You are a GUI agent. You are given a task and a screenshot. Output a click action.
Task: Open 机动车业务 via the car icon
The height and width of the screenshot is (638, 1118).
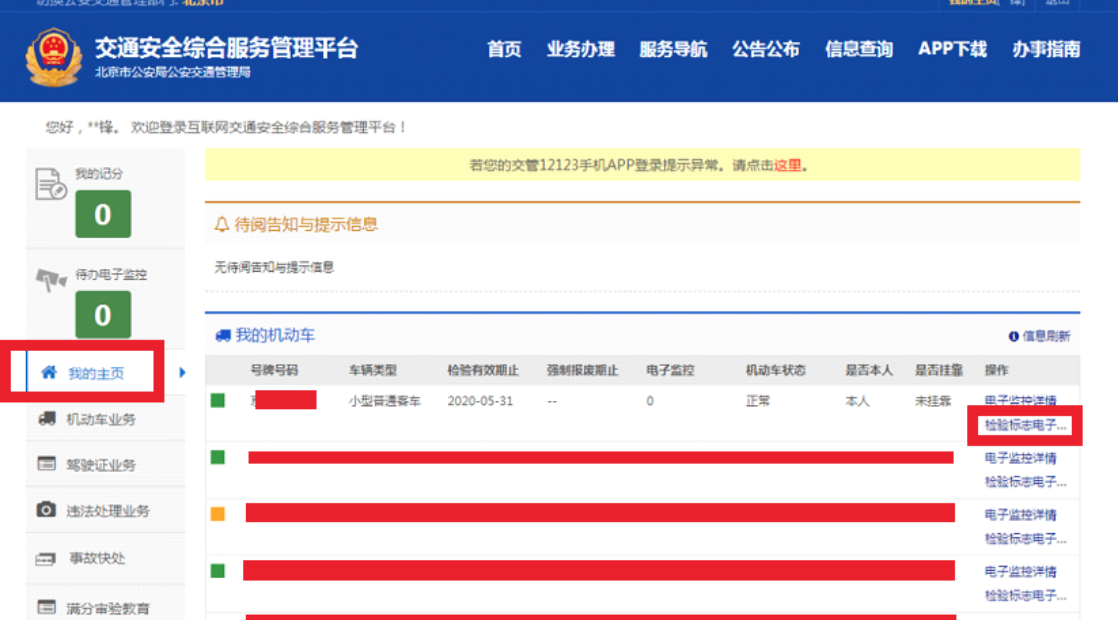point(44,419)
